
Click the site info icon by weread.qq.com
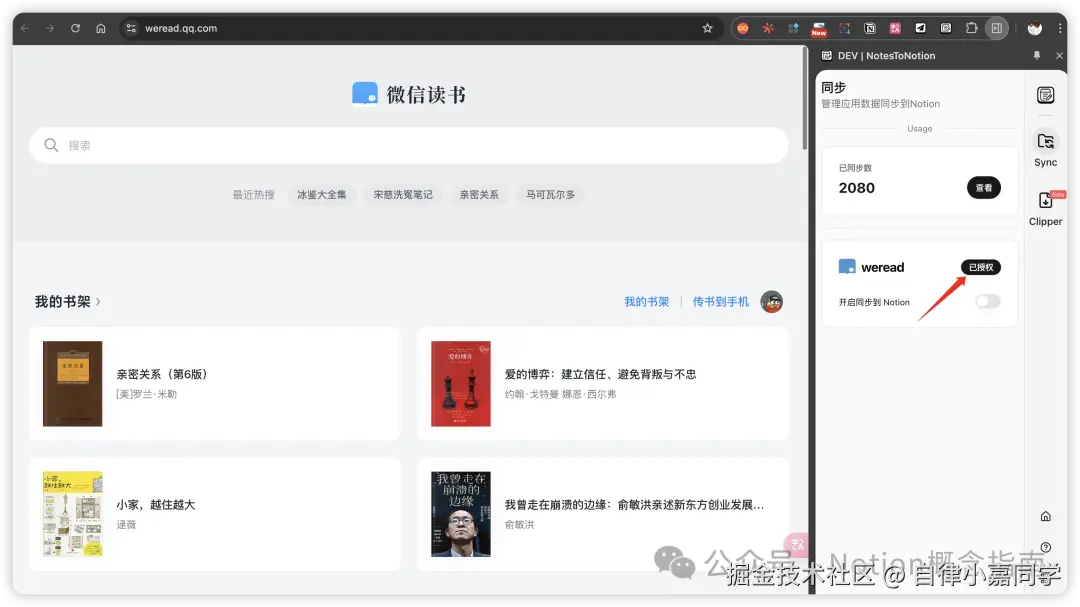[x=131, y=28]
